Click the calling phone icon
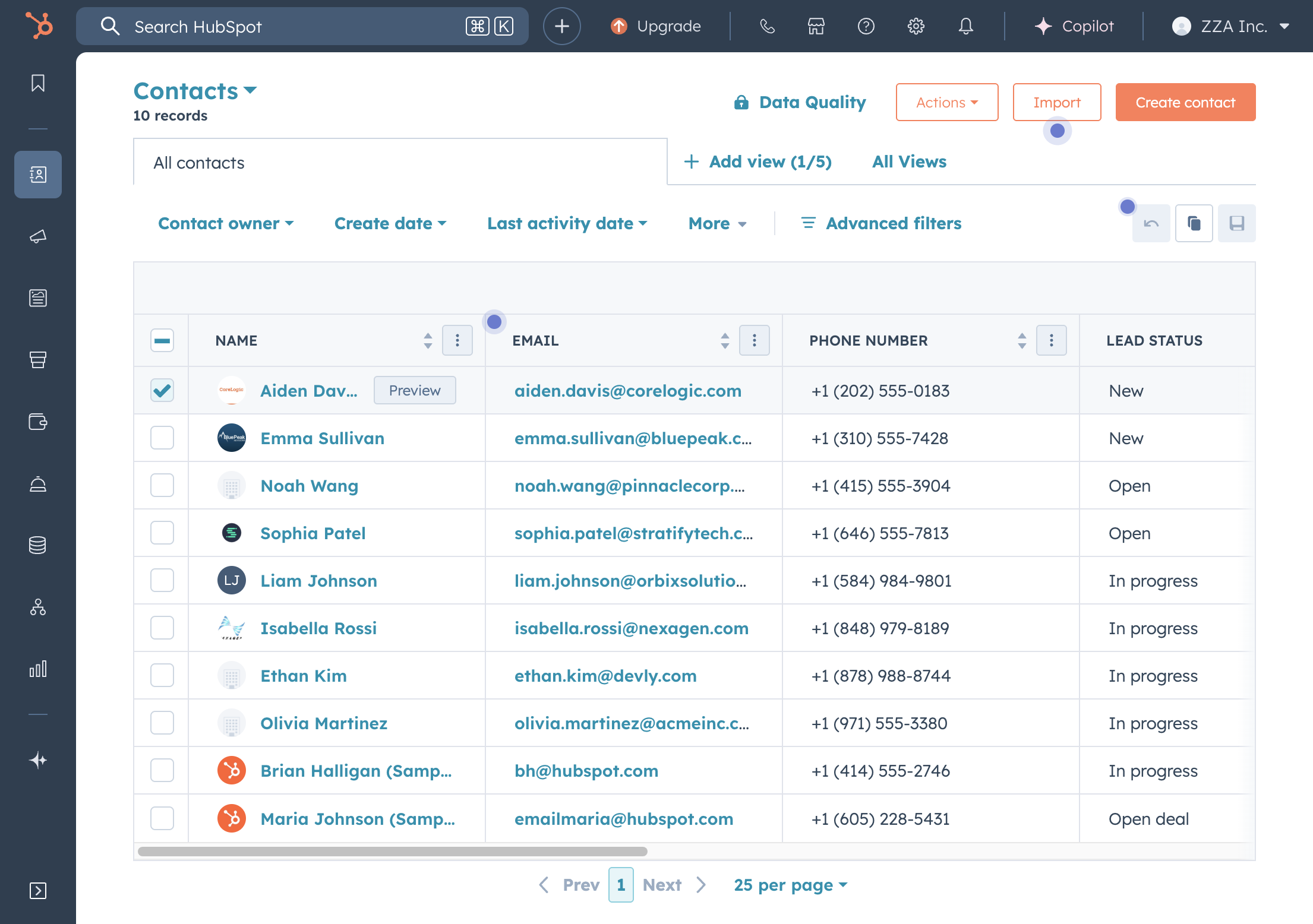 tap(767, 26)
